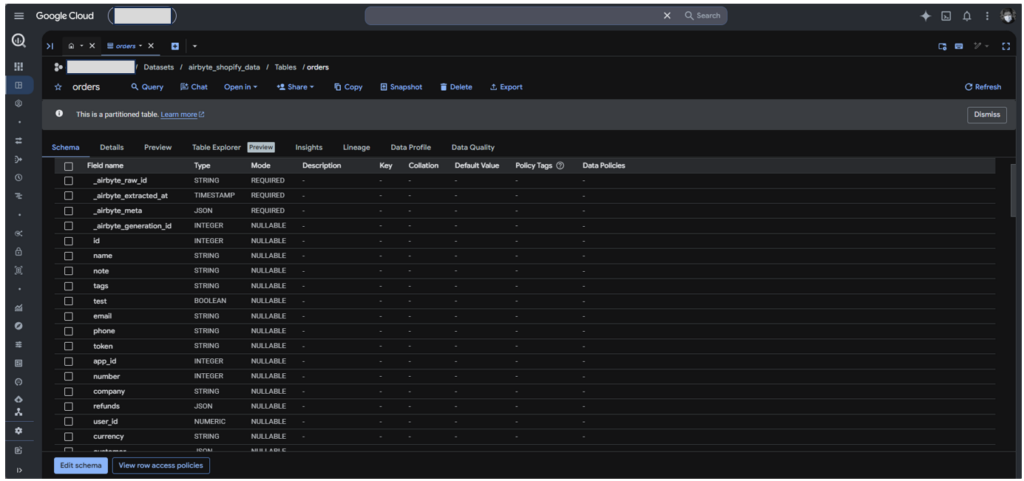Expand the Open in dropdown

tap(240, 87)
